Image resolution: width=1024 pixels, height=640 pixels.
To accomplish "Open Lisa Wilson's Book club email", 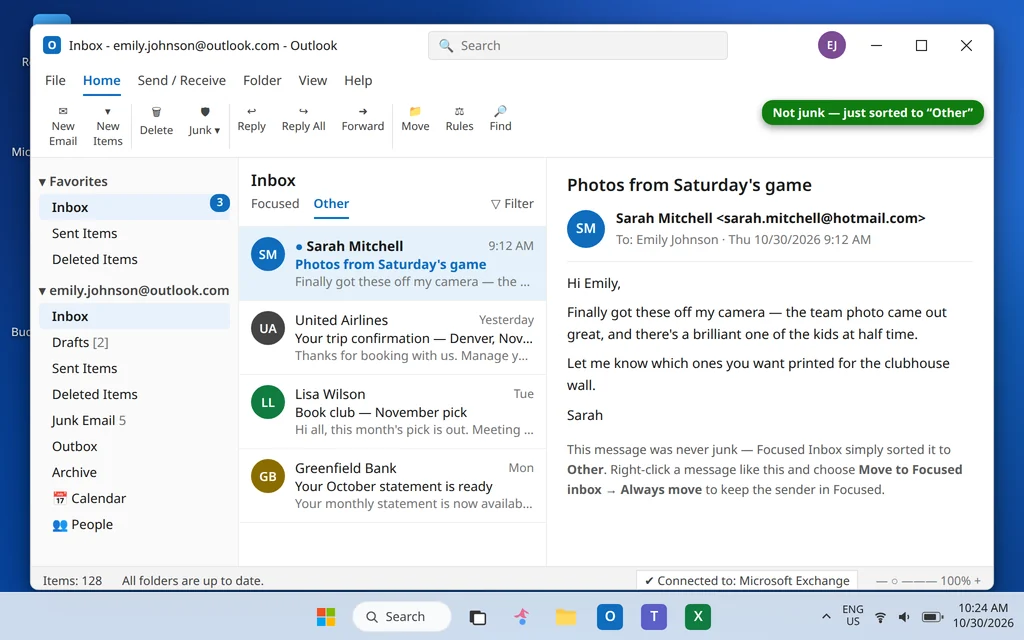I will [392, 411].
